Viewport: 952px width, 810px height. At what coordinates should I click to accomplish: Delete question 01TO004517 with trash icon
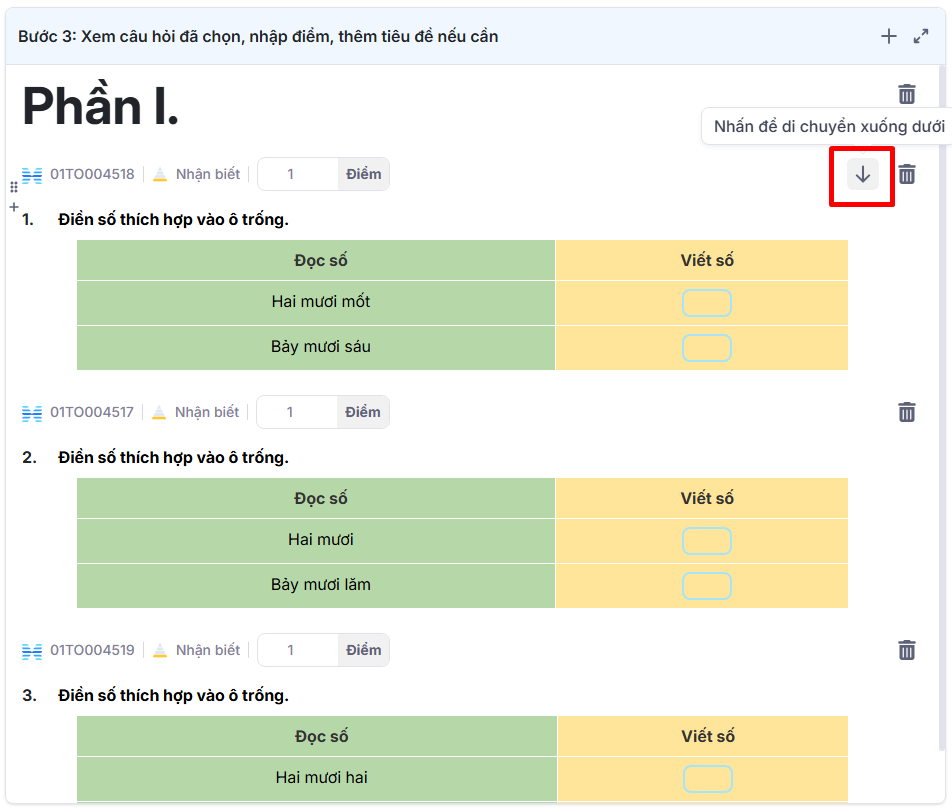907,412
